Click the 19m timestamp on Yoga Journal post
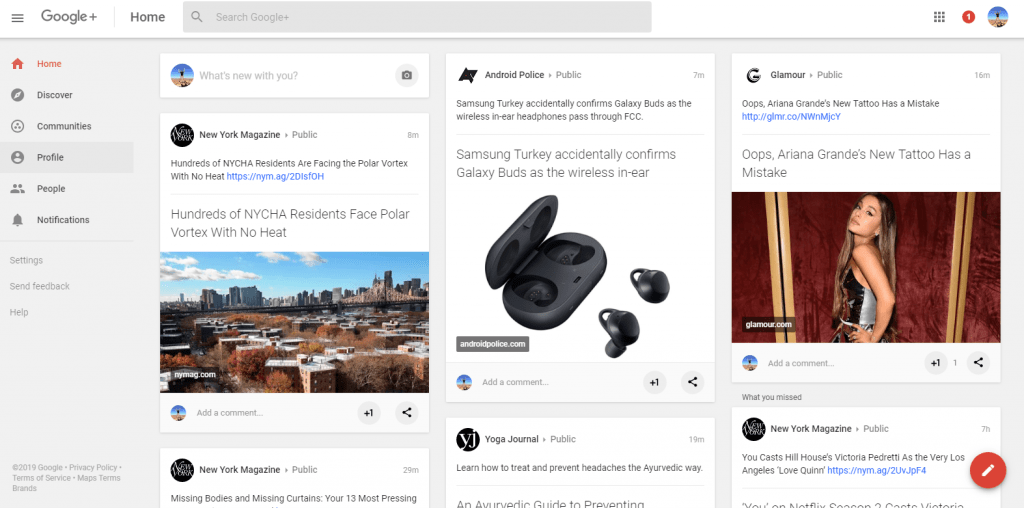Viewport: 1024px width, 508px height. [x=697, y=439]
